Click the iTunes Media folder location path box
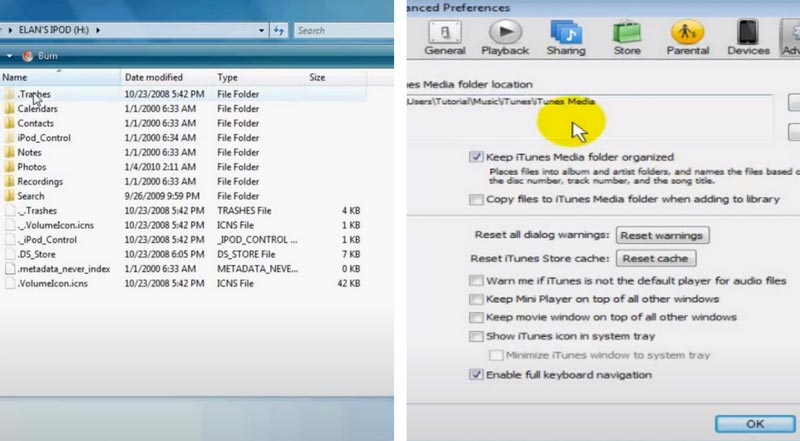The width and height of the screenshot is (800, 441). 589,116
